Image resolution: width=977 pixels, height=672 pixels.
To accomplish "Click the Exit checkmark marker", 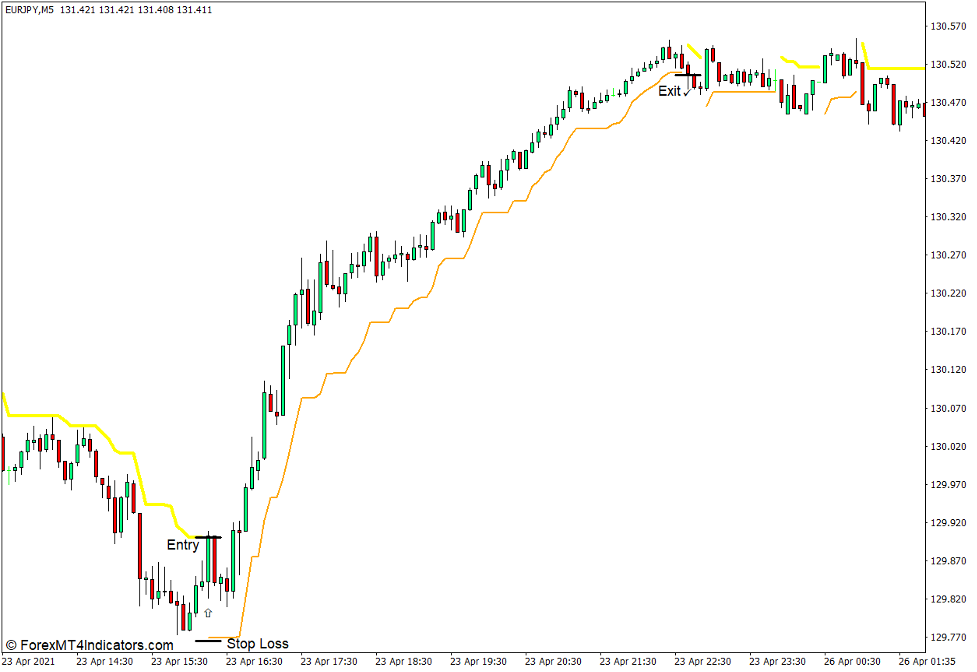I will click(x=688, y=90).
